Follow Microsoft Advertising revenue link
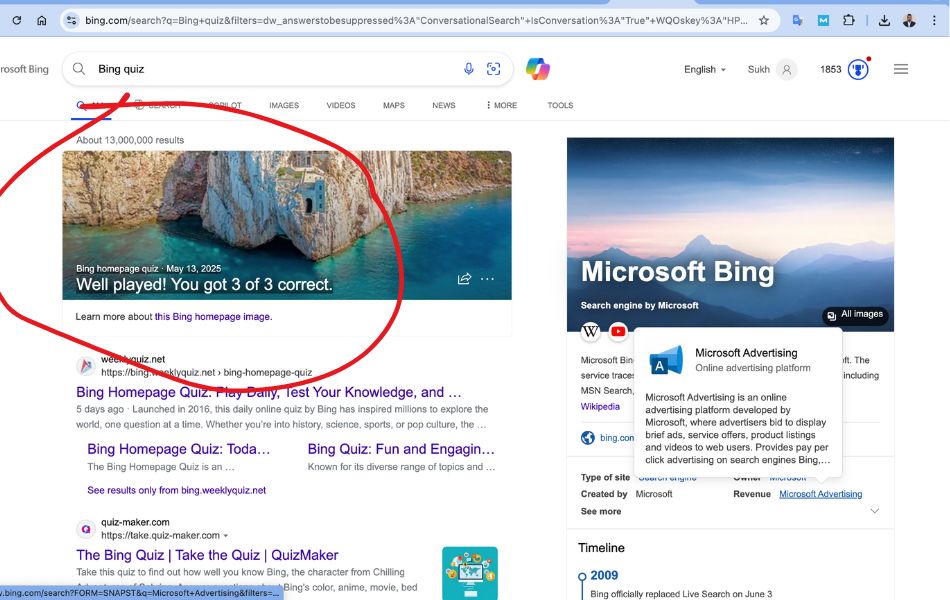 click(x=820, y=494)
